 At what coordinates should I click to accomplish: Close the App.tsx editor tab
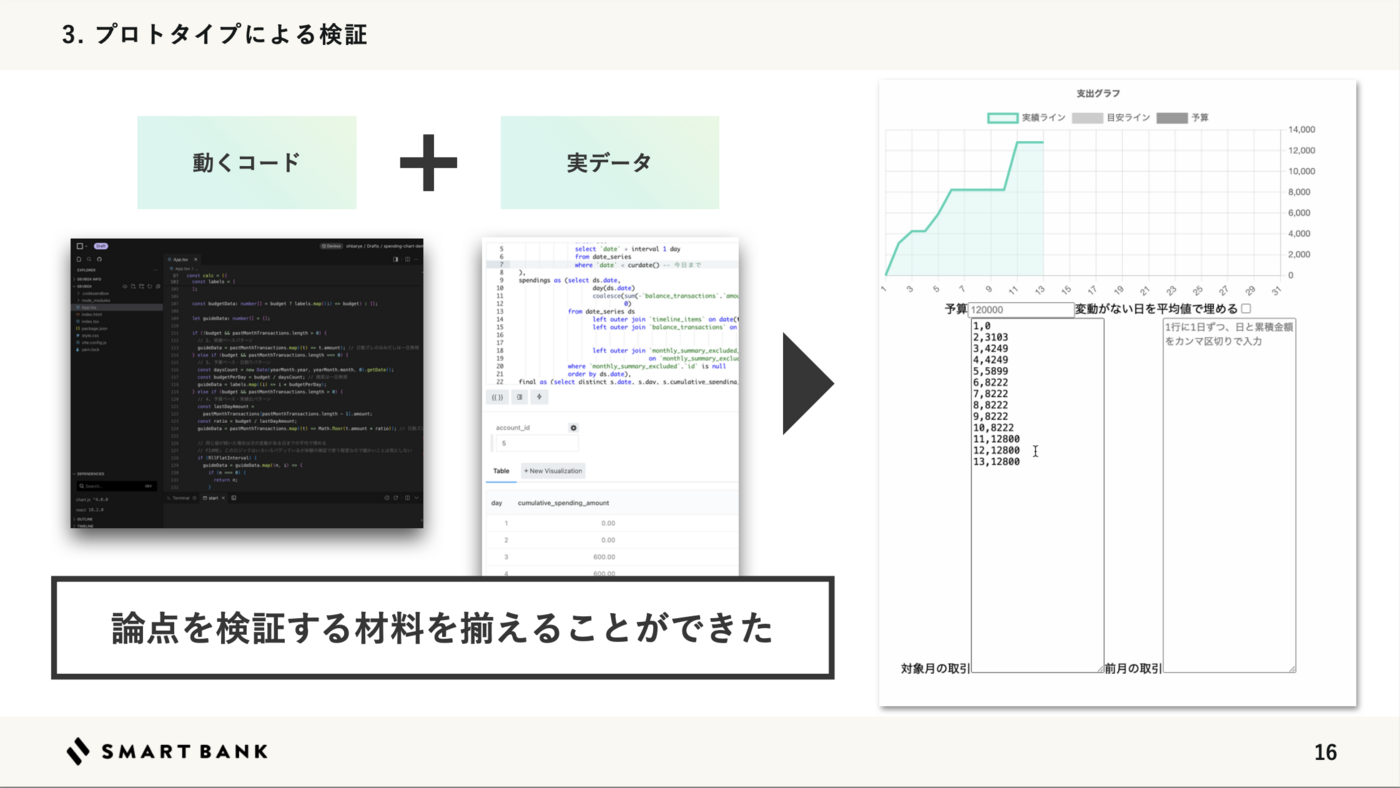196,260
